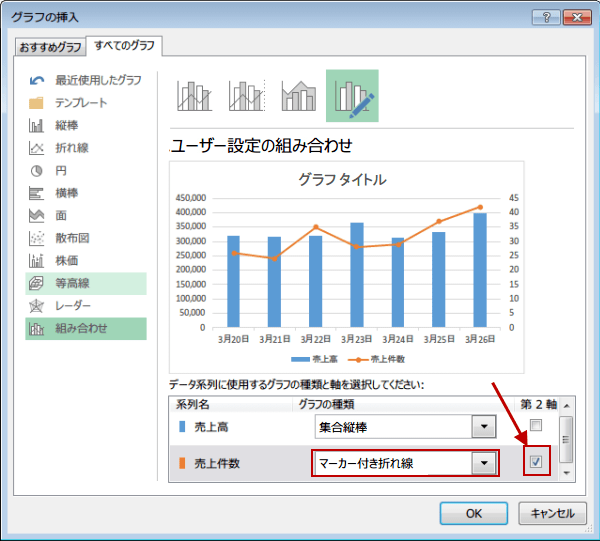600x541 pixels.
Task: Select the stacked area-clustered column icon
Action: click(299, 96)
